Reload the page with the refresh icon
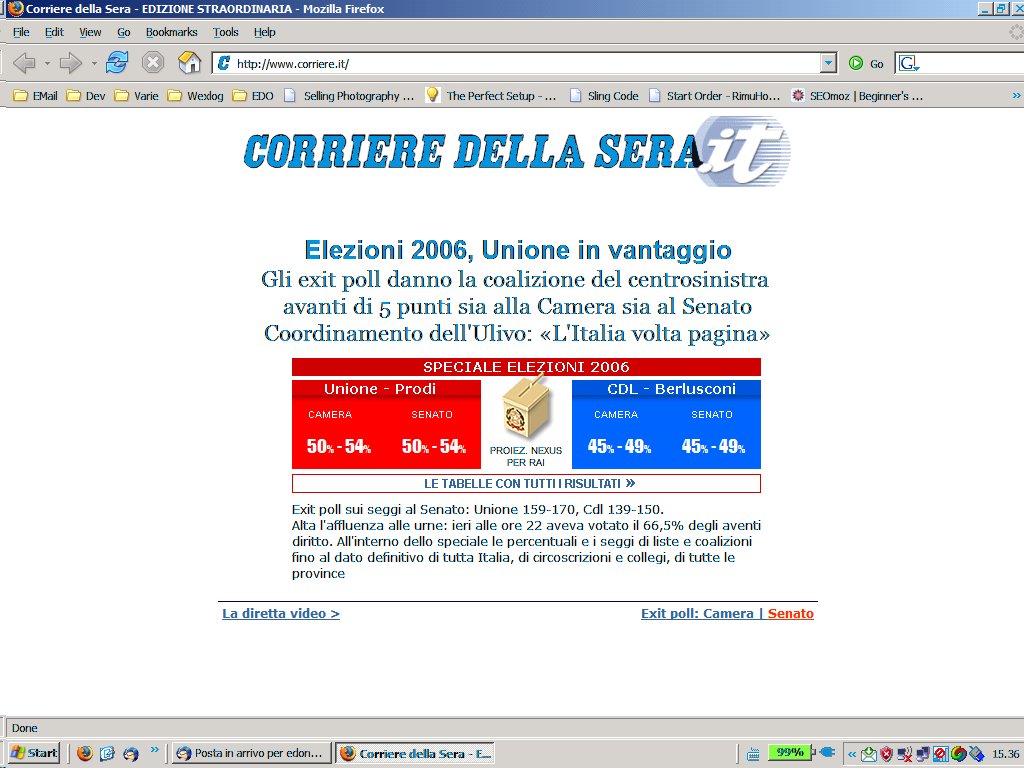Image resolution: width=1024 pixels, height=768 pixels. pyautogui.click(x=117, y=63)
